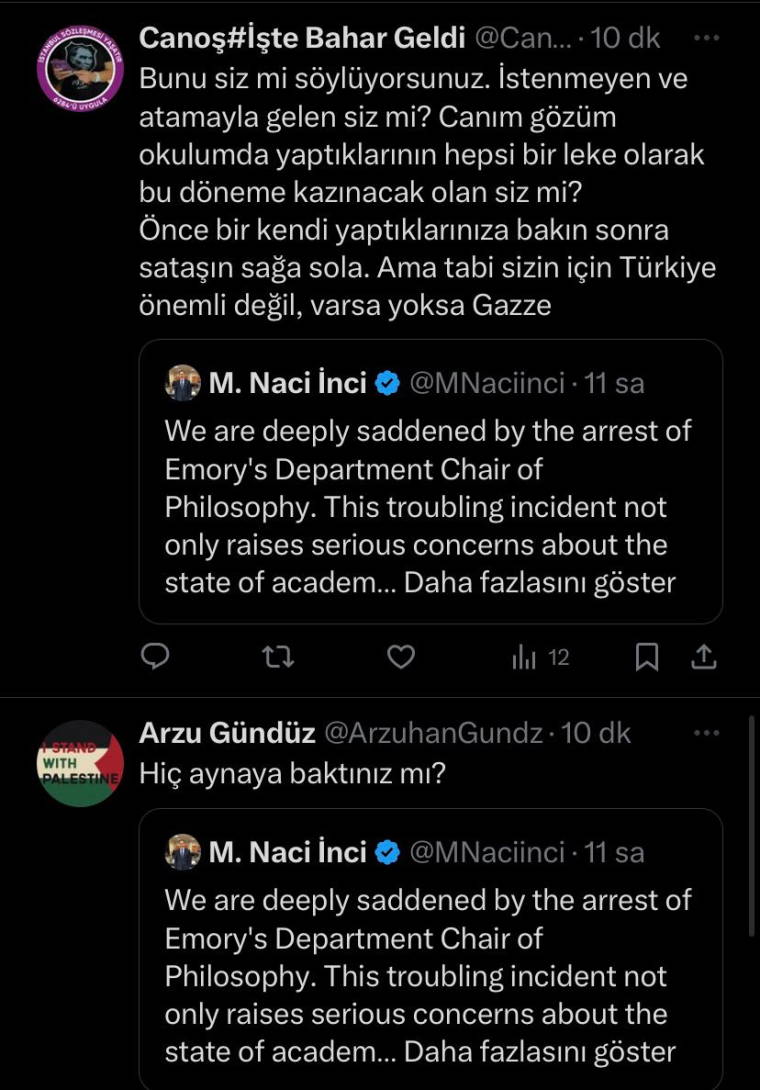Open the tweet 'Hiç aynaya baktınız mı?'
This screenshot has width=760, height=1090.
click(290, 774)
